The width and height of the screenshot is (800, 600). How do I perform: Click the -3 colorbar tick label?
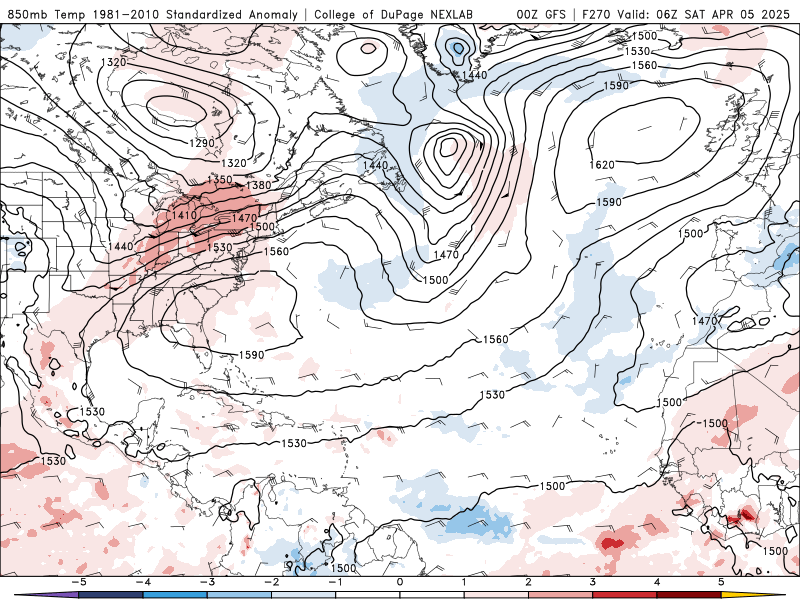click(206, 582)
